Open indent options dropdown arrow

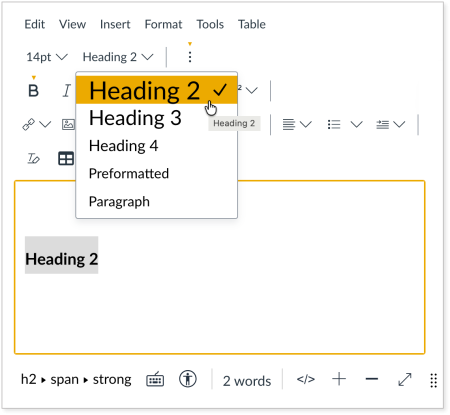(x=399, y=124)
